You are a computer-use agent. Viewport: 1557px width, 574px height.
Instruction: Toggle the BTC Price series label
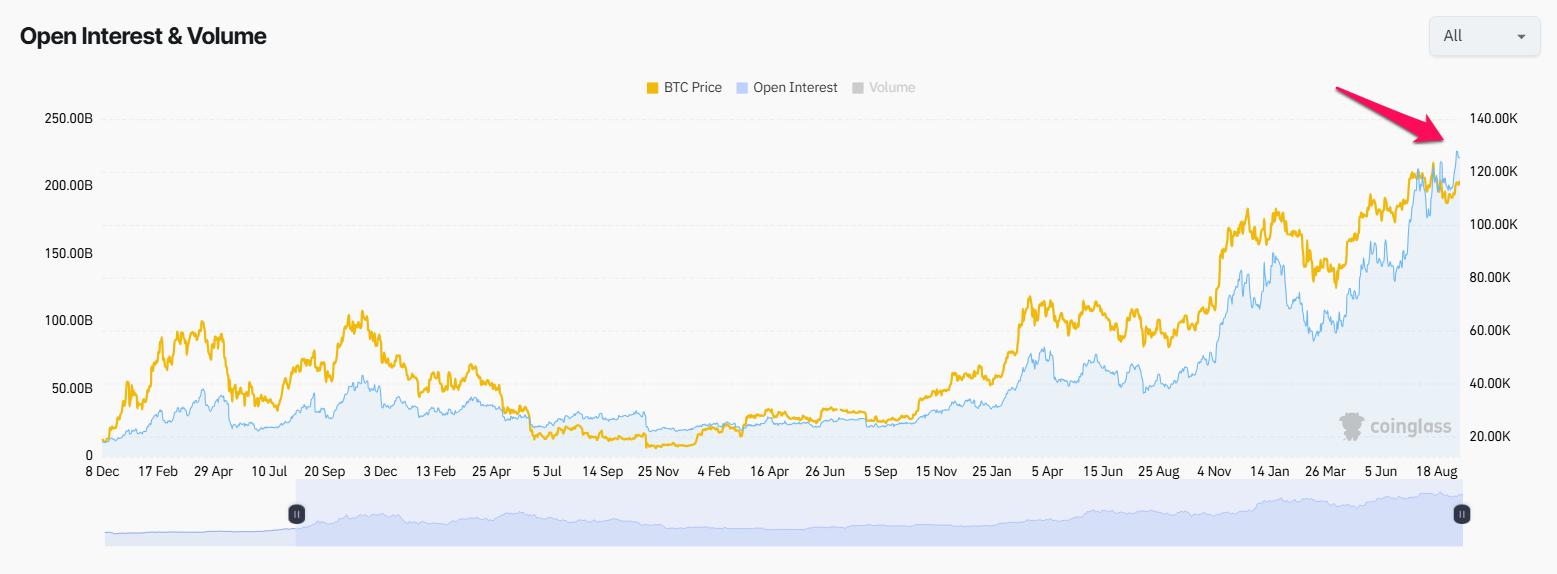click(692, 88)
